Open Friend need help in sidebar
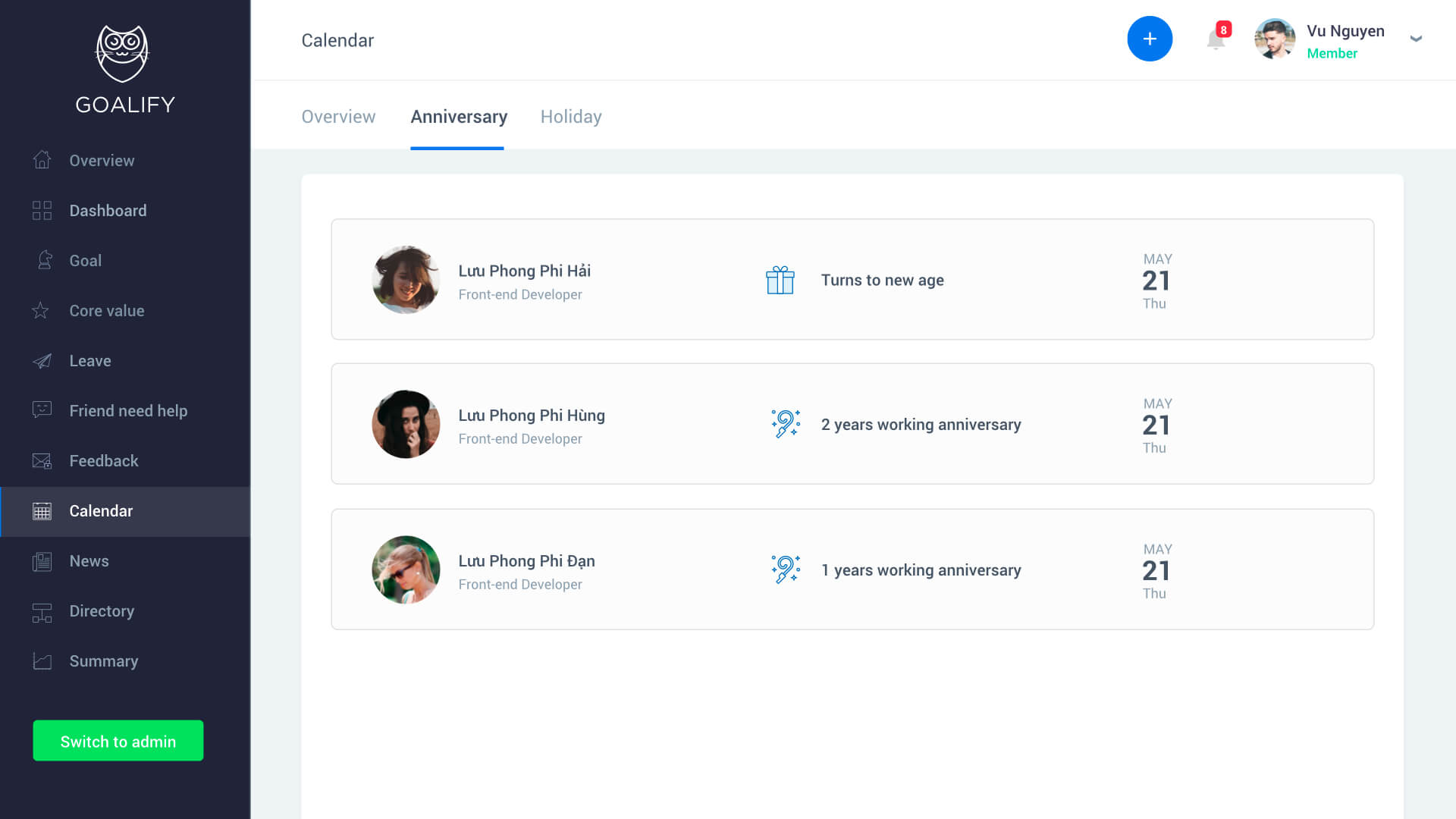Image resolution: width=1456 pixels, height=819 pixels. 127,410
